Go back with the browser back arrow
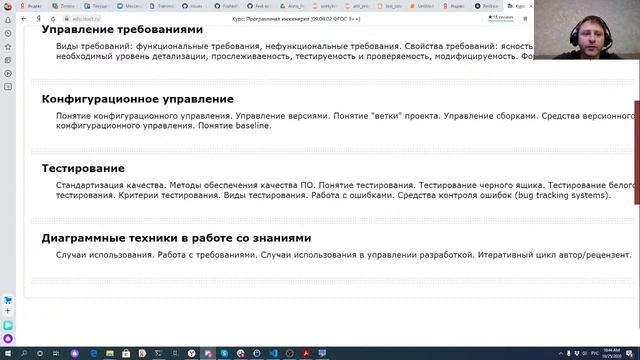Screen dimensions: 640x360 [x=24, y=19]
